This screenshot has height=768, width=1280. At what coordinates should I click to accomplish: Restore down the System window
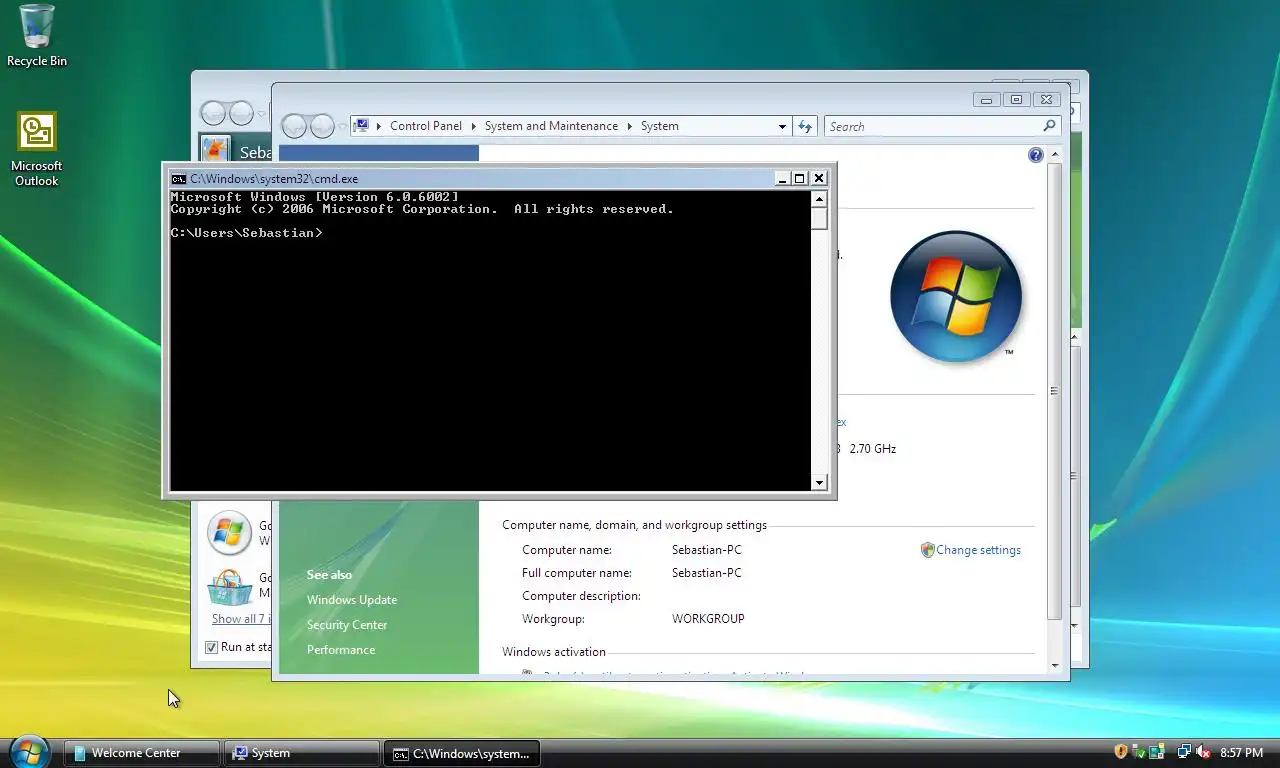1016,99
